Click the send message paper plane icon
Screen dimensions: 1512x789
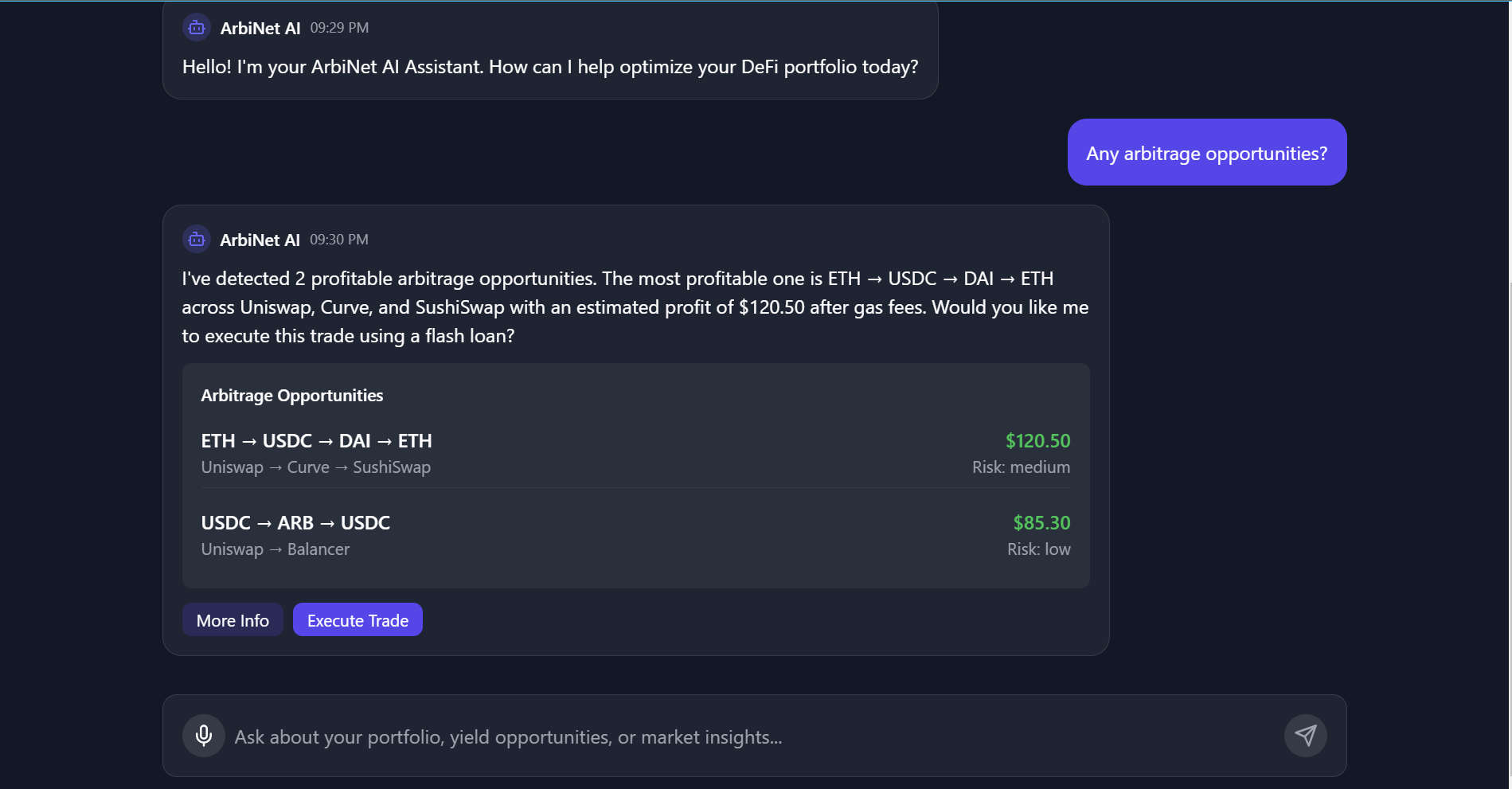click(x=1305, y=736)
